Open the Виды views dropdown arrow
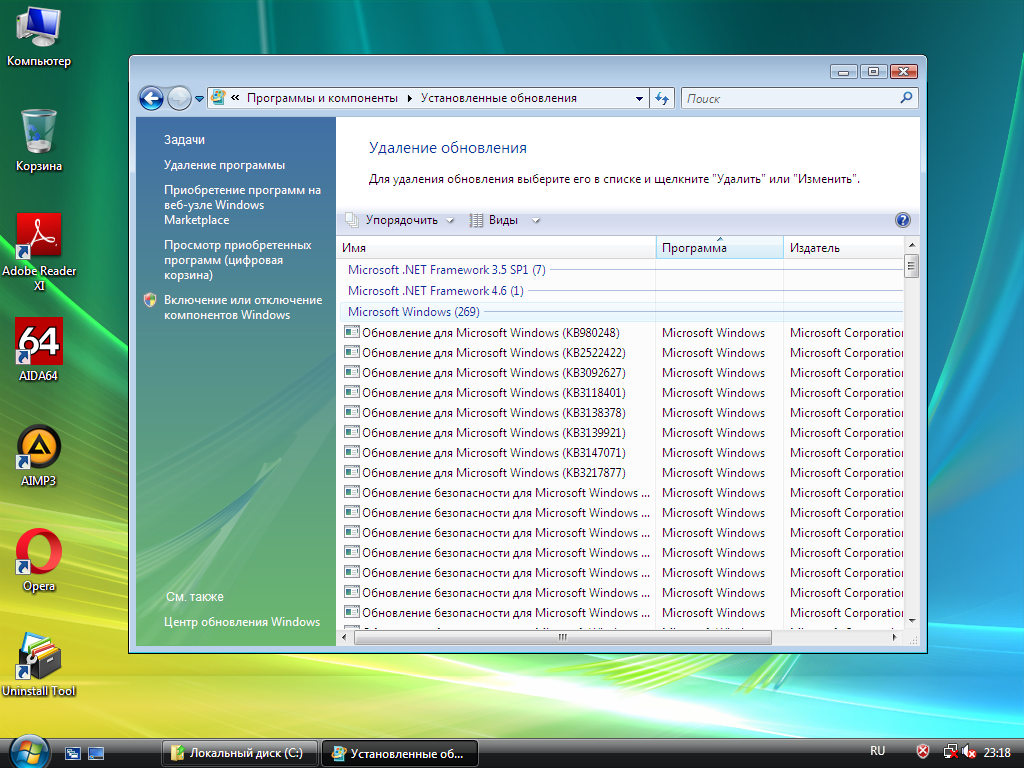 pos(536,220)
